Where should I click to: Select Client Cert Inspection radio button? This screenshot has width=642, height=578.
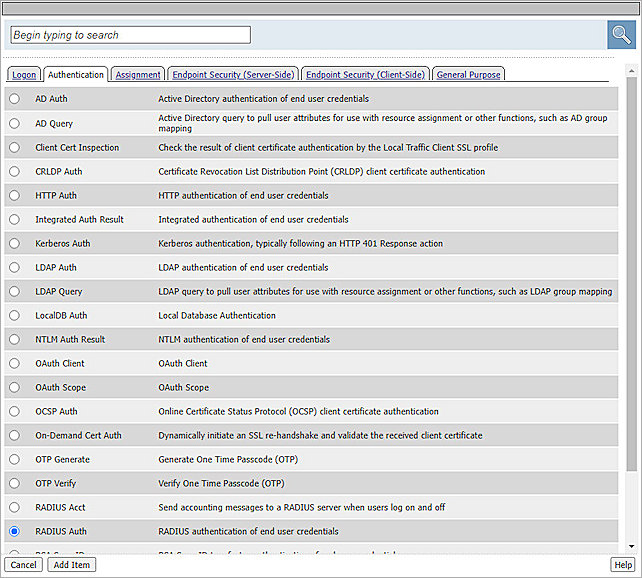tap(14, 147)
